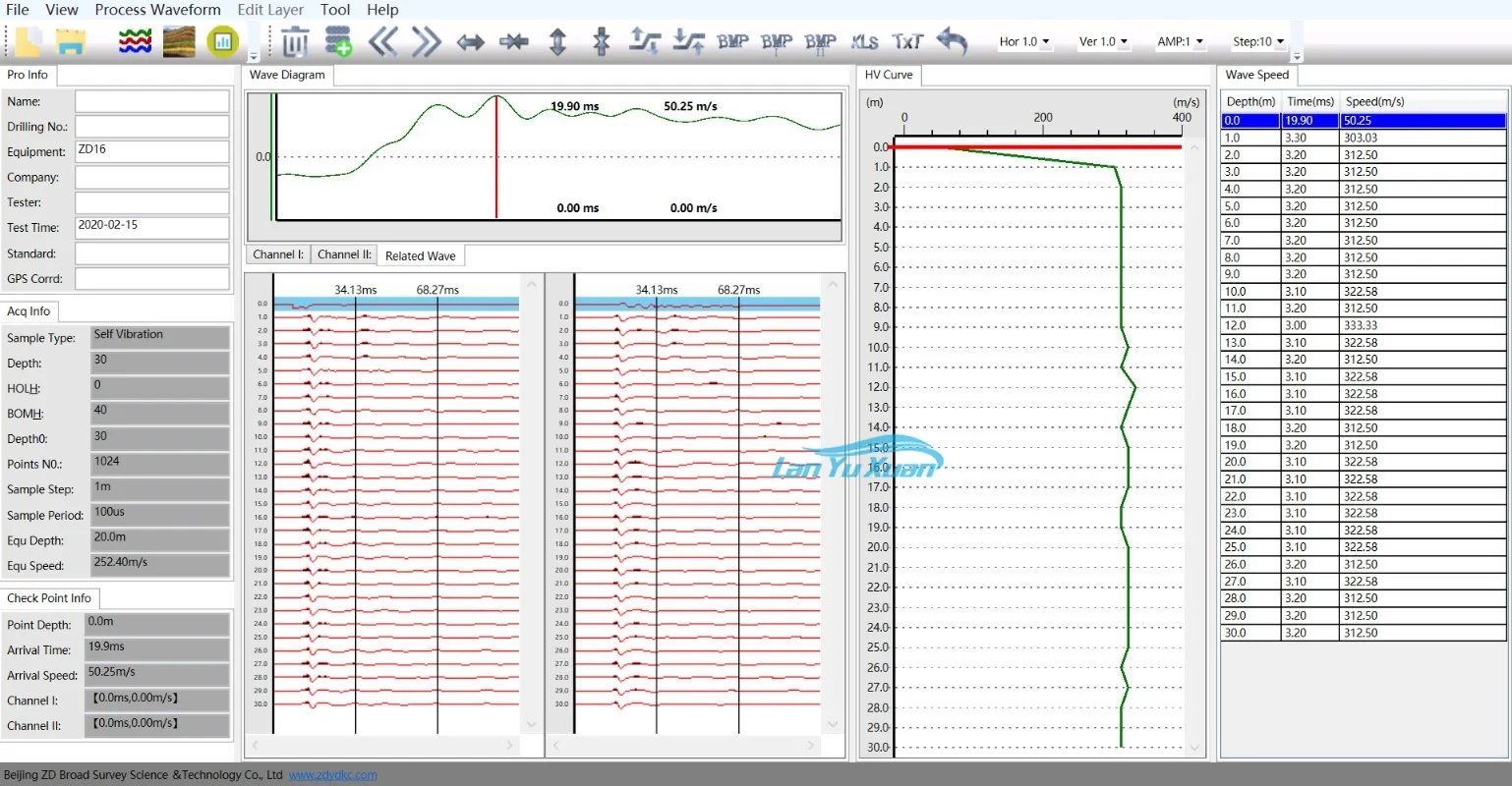Switch to the Channel II tab

coord(344,254)
